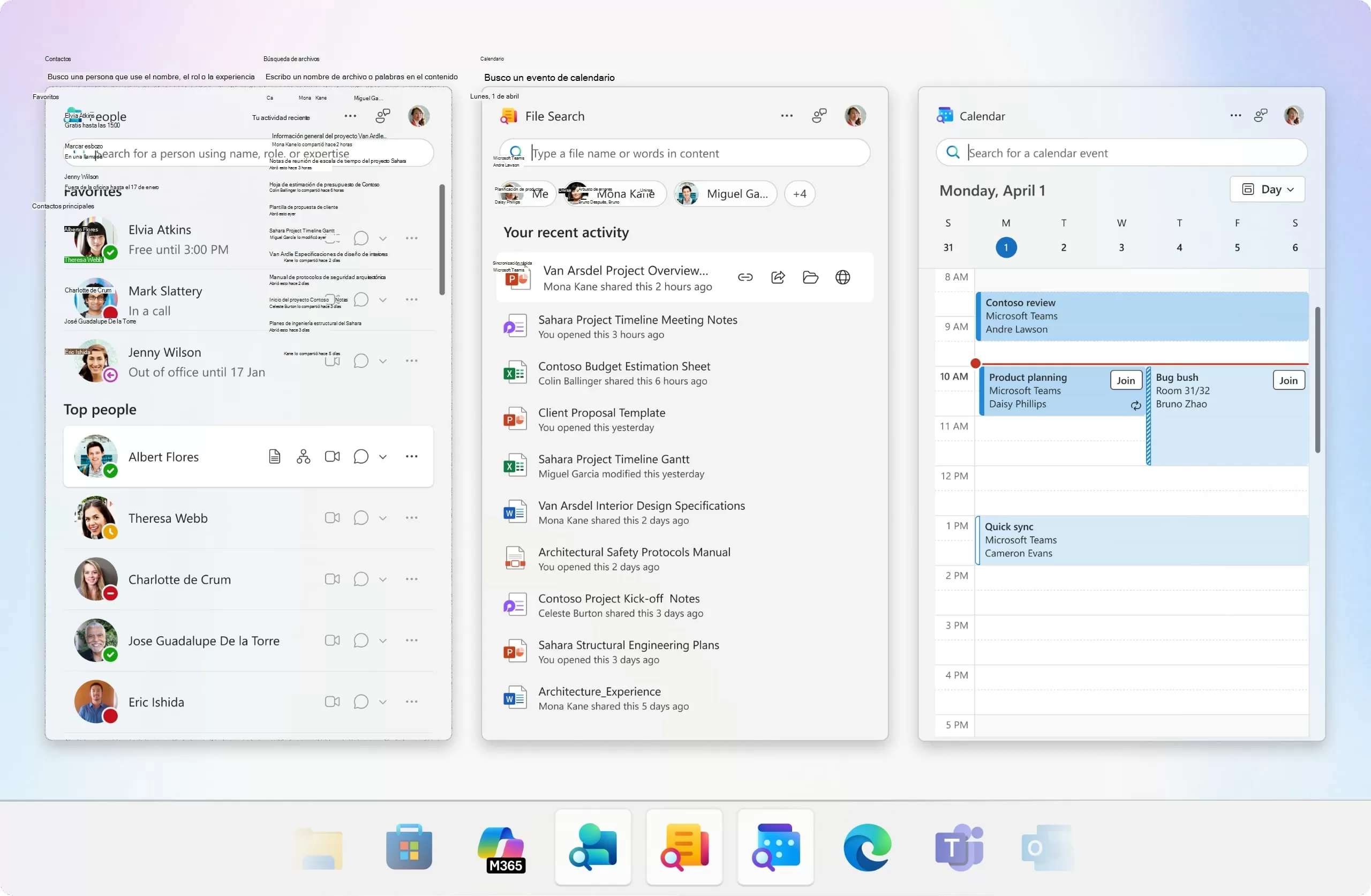Image resolution: width=1371 pixels, height=896 pixels.
Task: Open more options in File Search header
Action: coord(786,116)
